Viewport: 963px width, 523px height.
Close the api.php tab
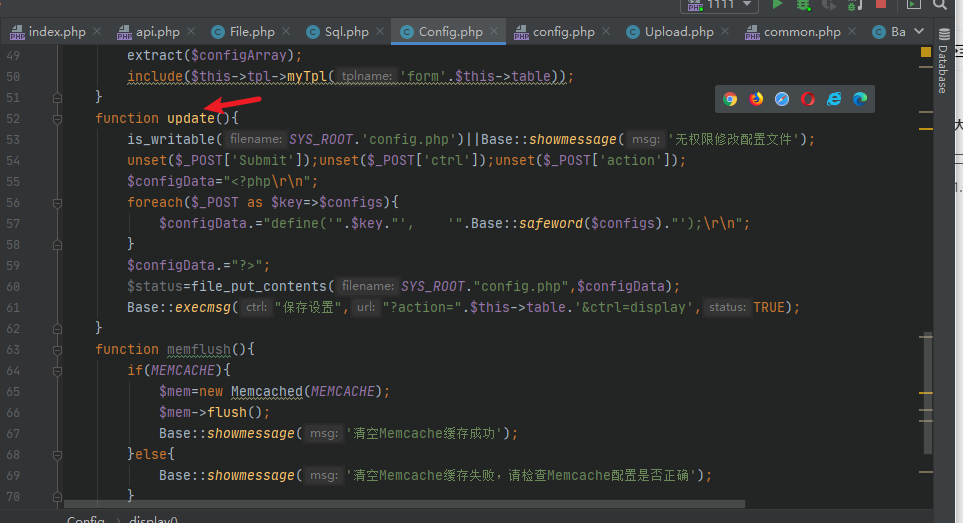[191, 31]
